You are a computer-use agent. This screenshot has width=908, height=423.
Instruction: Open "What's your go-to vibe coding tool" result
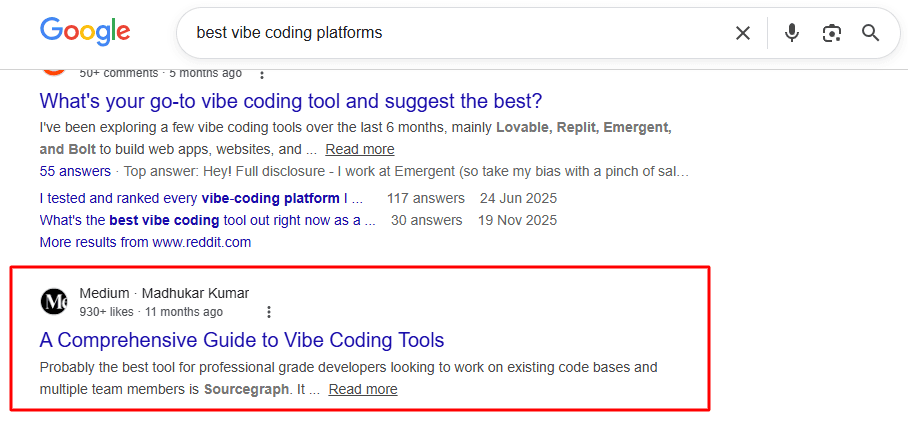coord(291,101)
